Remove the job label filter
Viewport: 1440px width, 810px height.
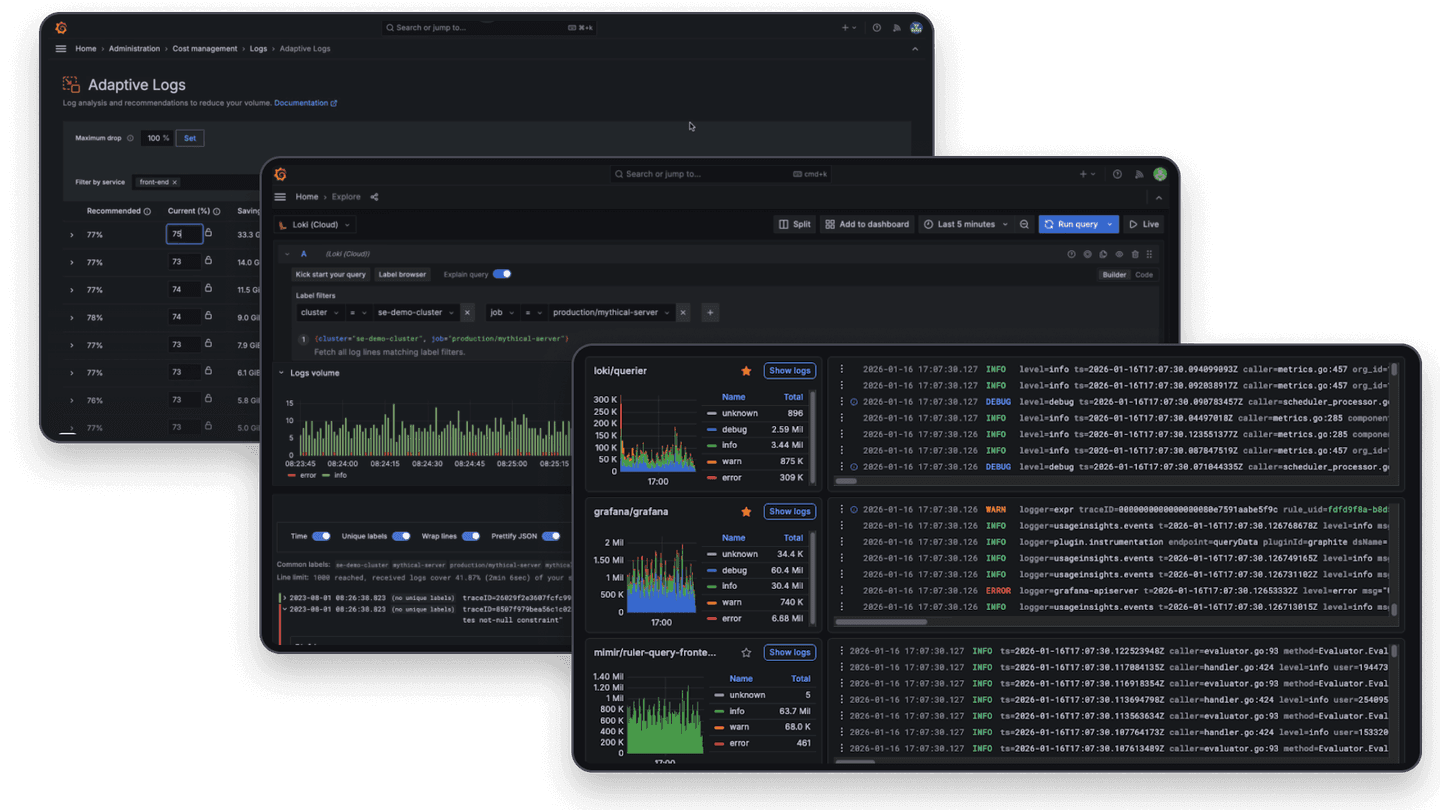pyautogui.click(x=683, y=313)
